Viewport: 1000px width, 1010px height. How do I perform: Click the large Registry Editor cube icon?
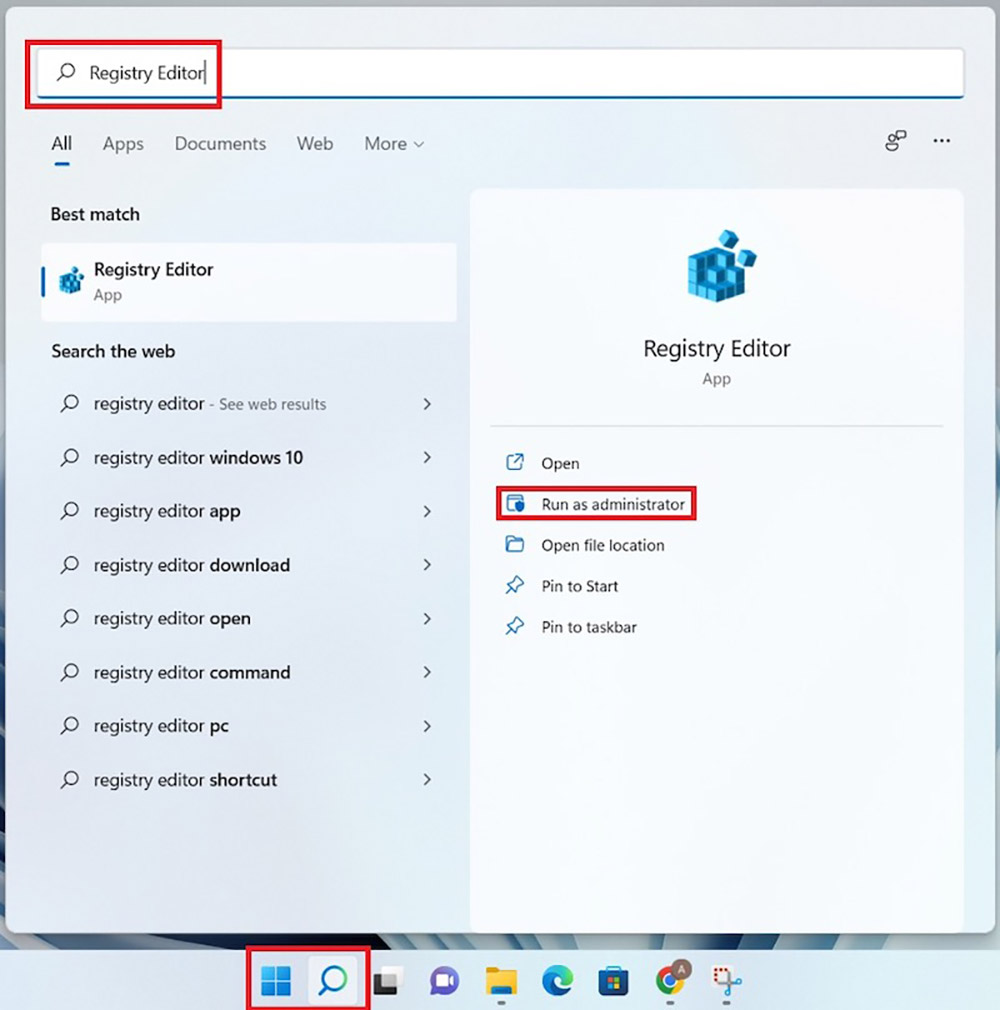(722, 265)
